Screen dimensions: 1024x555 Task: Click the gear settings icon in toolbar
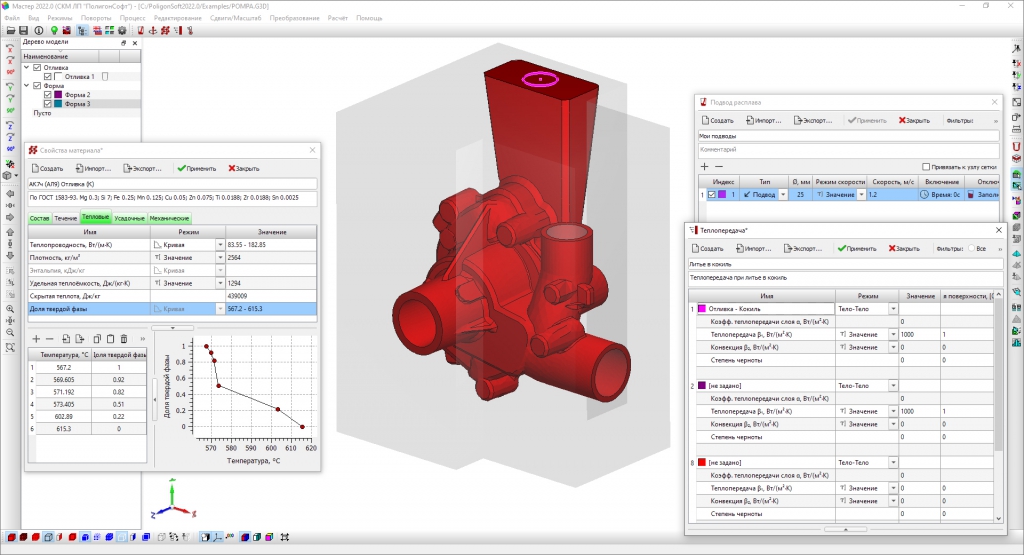pyautogui.click(x=122, y=31)
